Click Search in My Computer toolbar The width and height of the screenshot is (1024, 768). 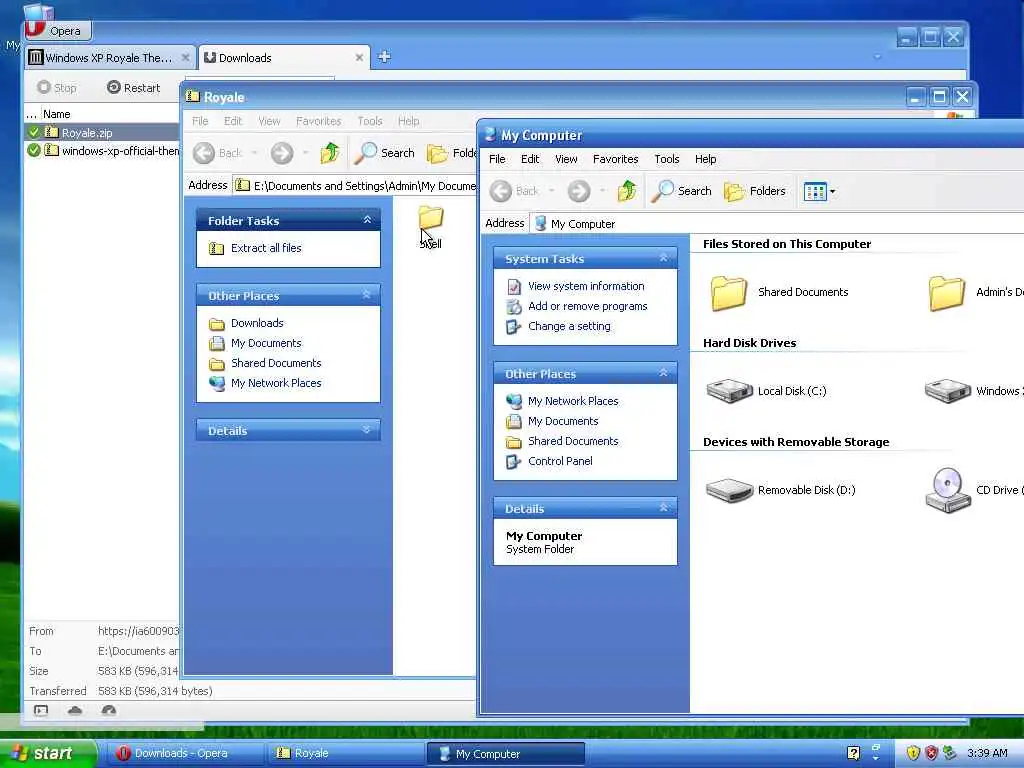[x=682, y=191]
